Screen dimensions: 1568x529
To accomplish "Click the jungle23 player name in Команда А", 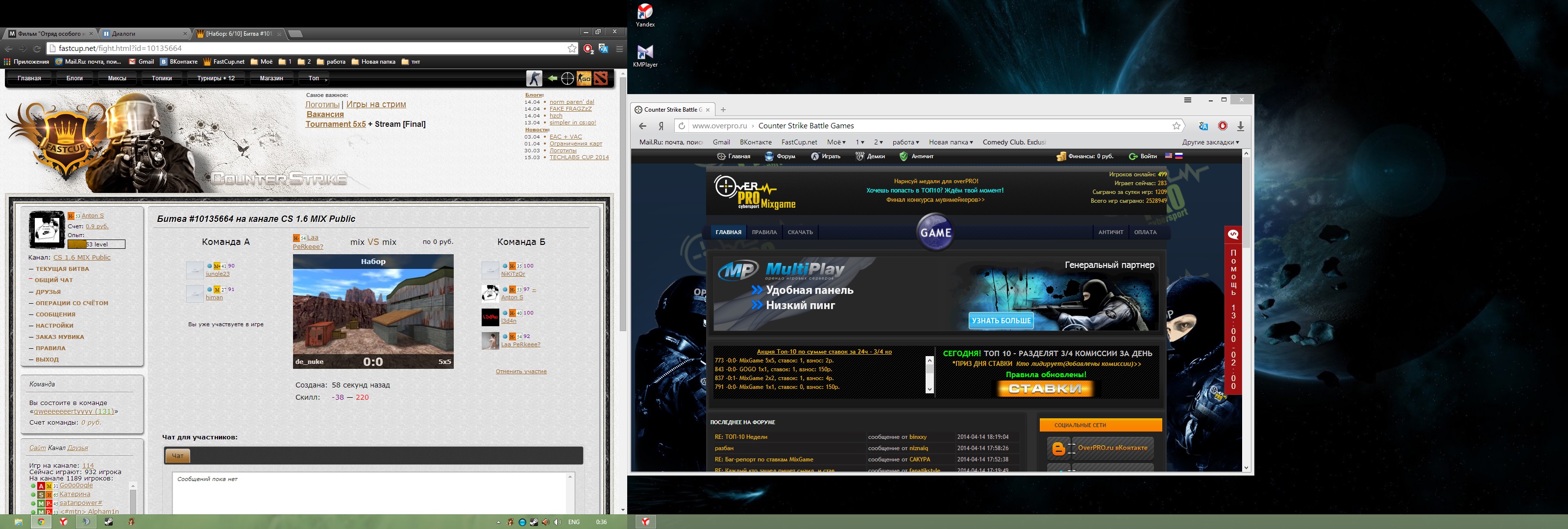I will [x=217, y=274].
